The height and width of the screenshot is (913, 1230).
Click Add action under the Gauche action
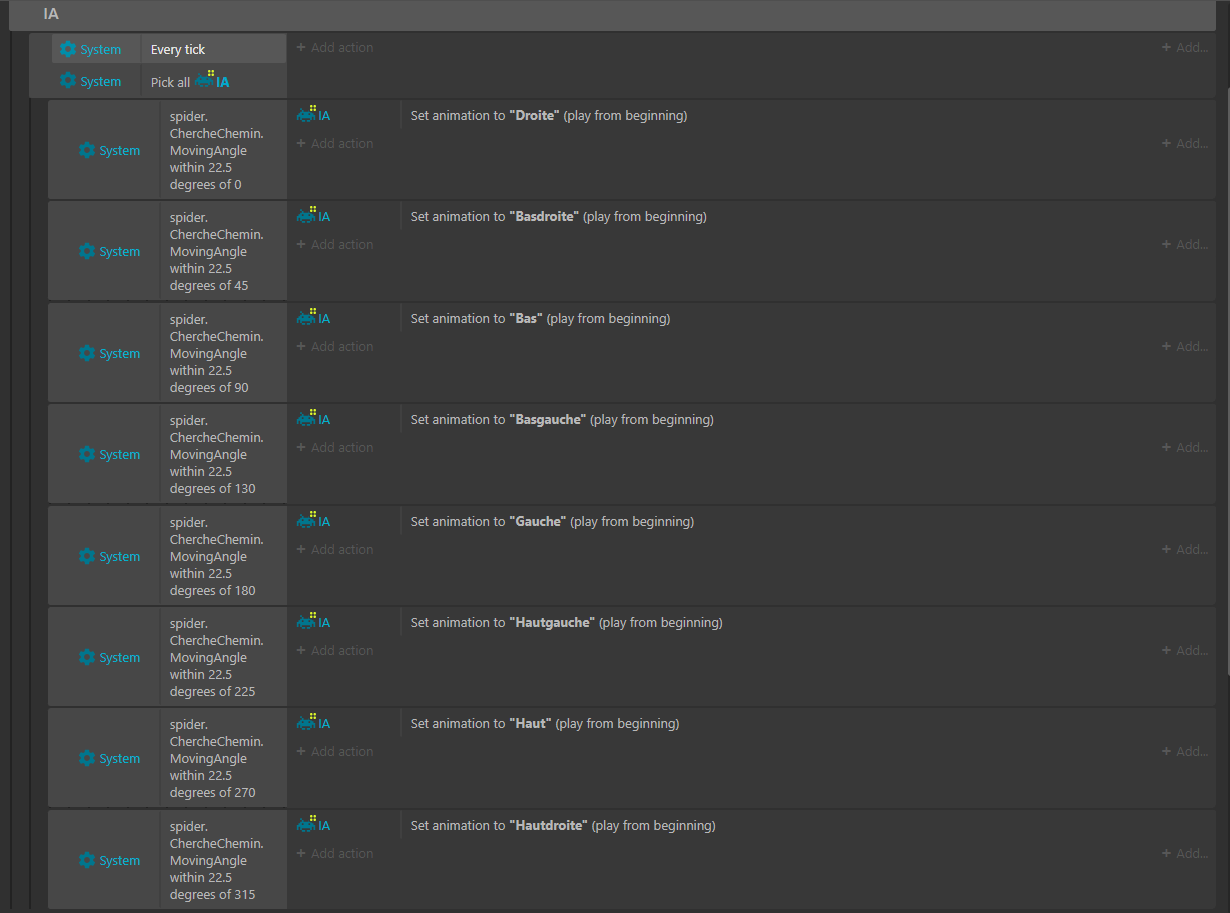(x=335, y=549)
